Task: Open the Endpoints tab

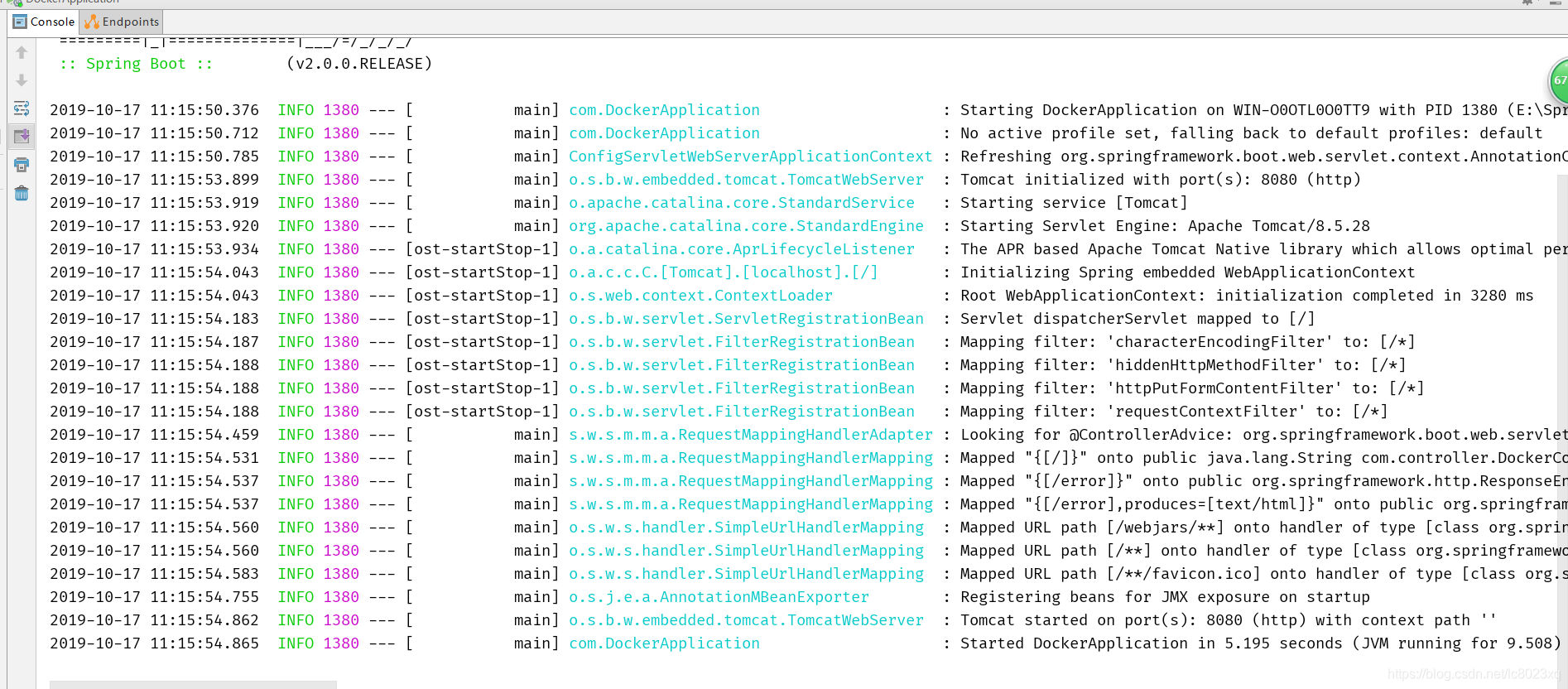Action: pos(122,22)
